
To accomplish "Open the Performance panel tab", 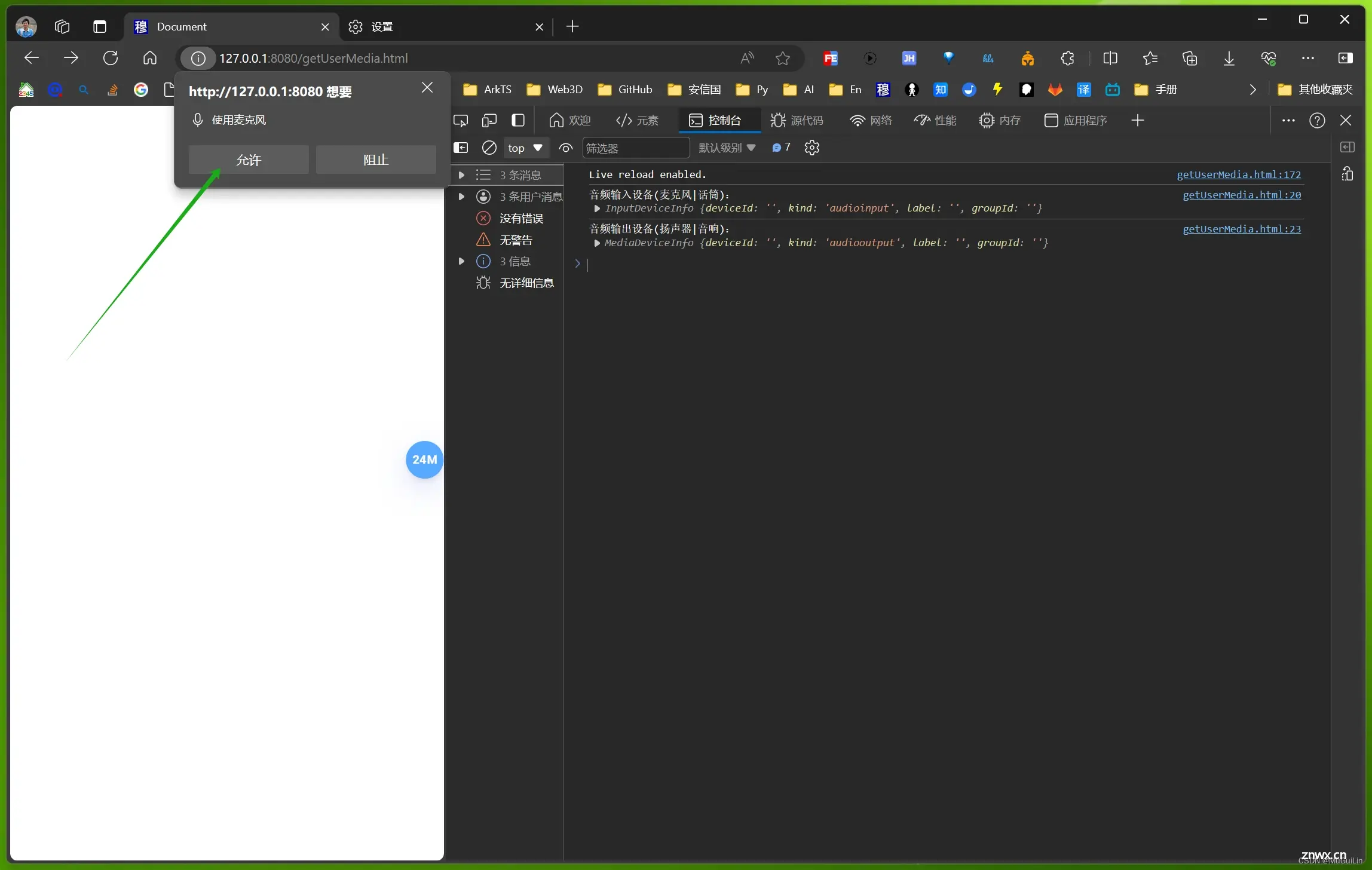I will pyautogui.click(x=941, y=120).
